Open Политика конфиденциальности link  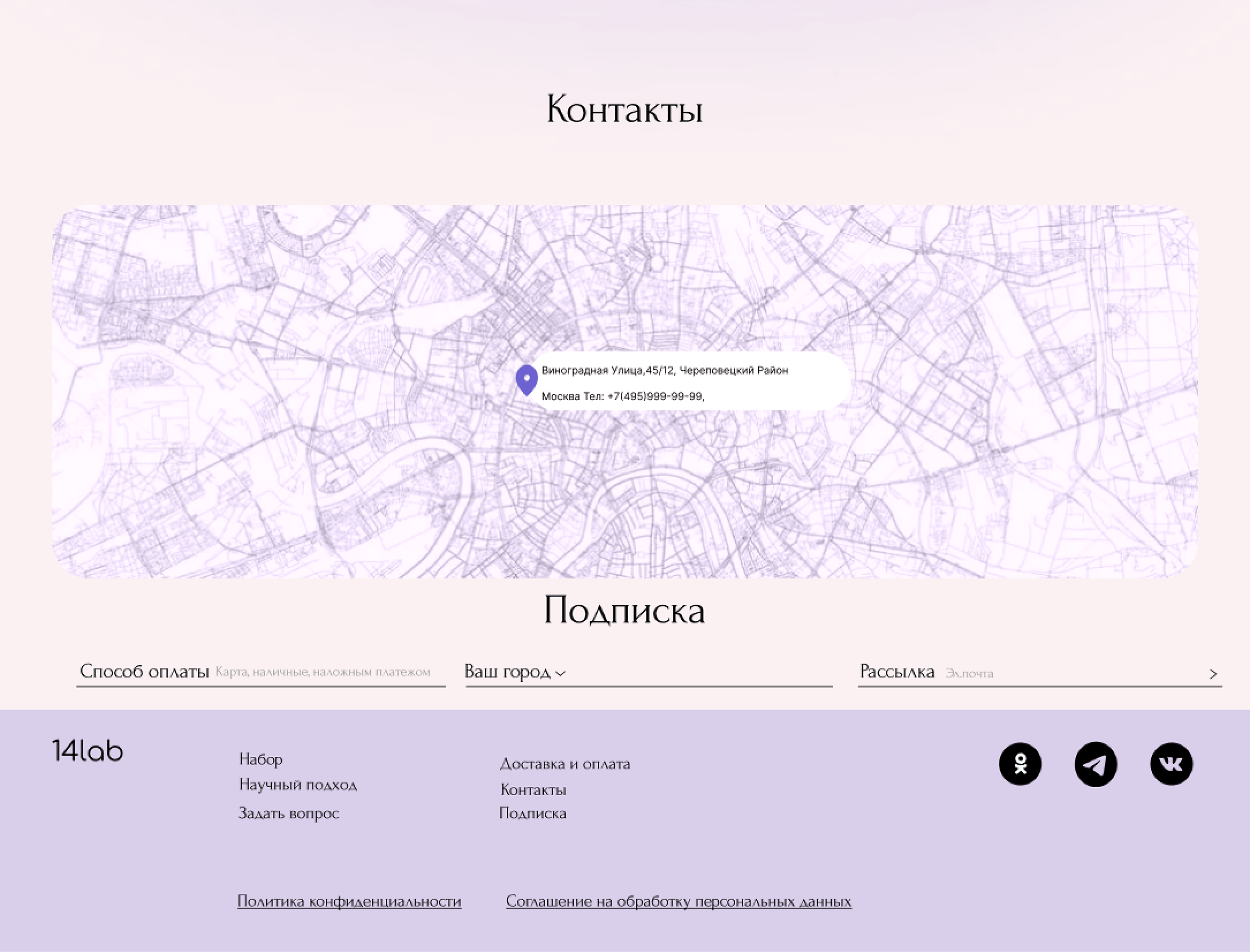click(349, 901)
